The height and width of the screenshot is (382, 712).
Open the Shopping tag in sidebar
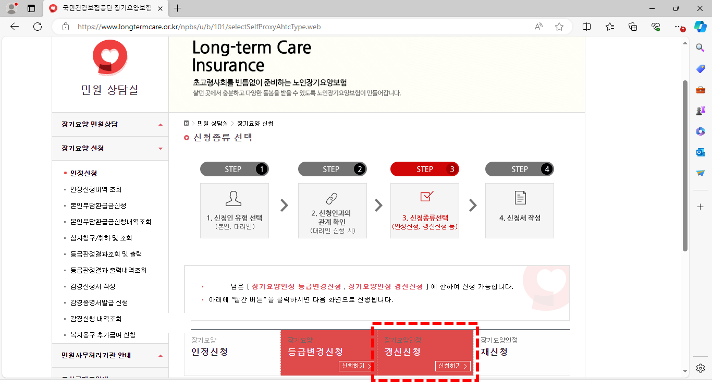(x=700, y=69)
